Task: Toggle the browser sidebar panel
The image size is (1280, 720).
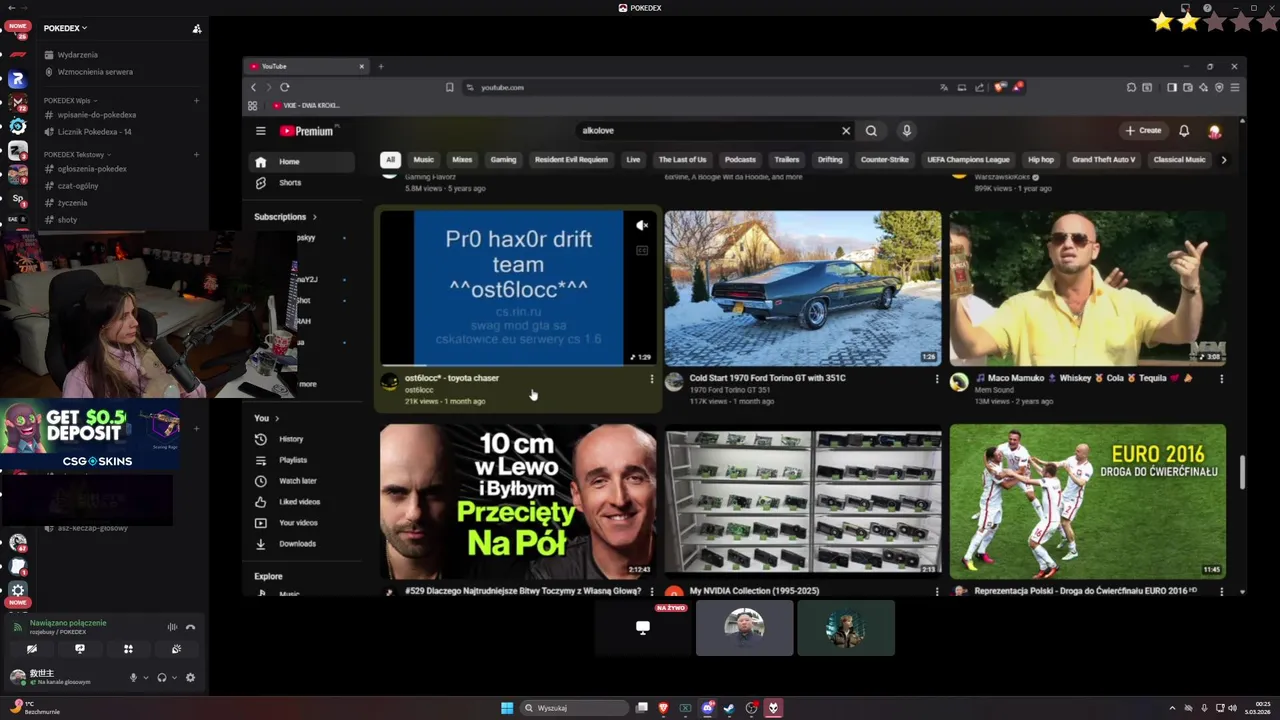Action: tap(1172, 87)
